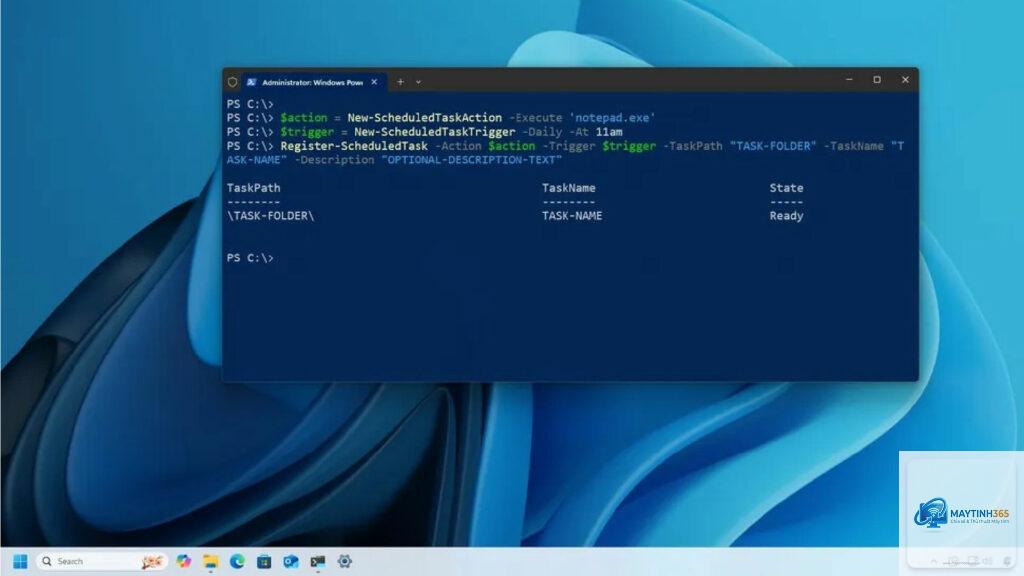Viewport: 1024px width, 576px height.
Task: Open File Explorer from the taskbar
Action: click(210, 561)
